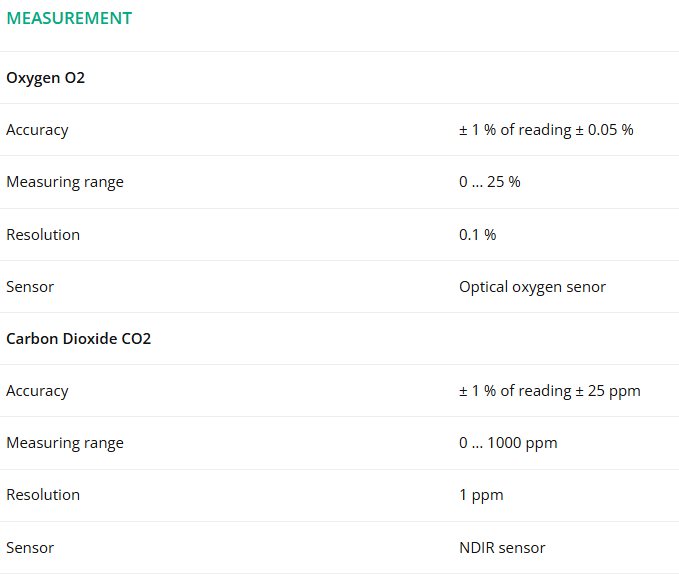Click the oxygen Measuring range label
Image resolution: width=679 pixels, height=579 pixels.
(x=65, y=182)
